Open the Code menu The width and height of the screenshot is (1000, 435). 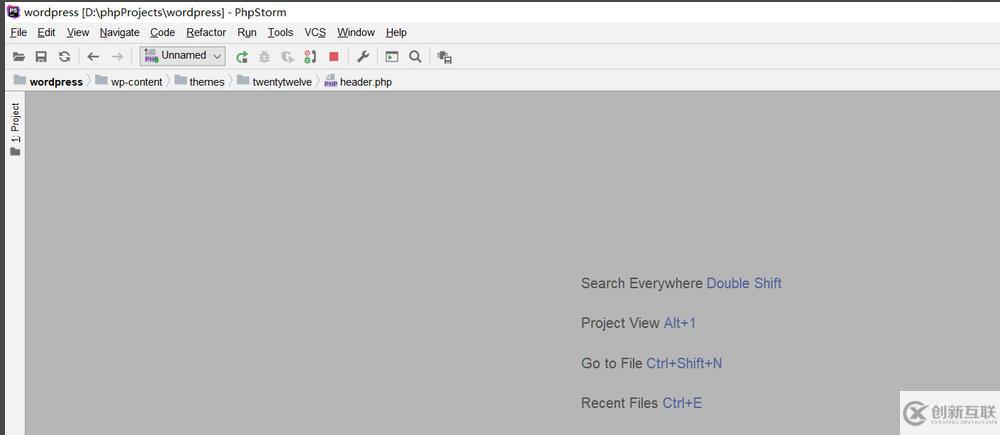point(163,33)
